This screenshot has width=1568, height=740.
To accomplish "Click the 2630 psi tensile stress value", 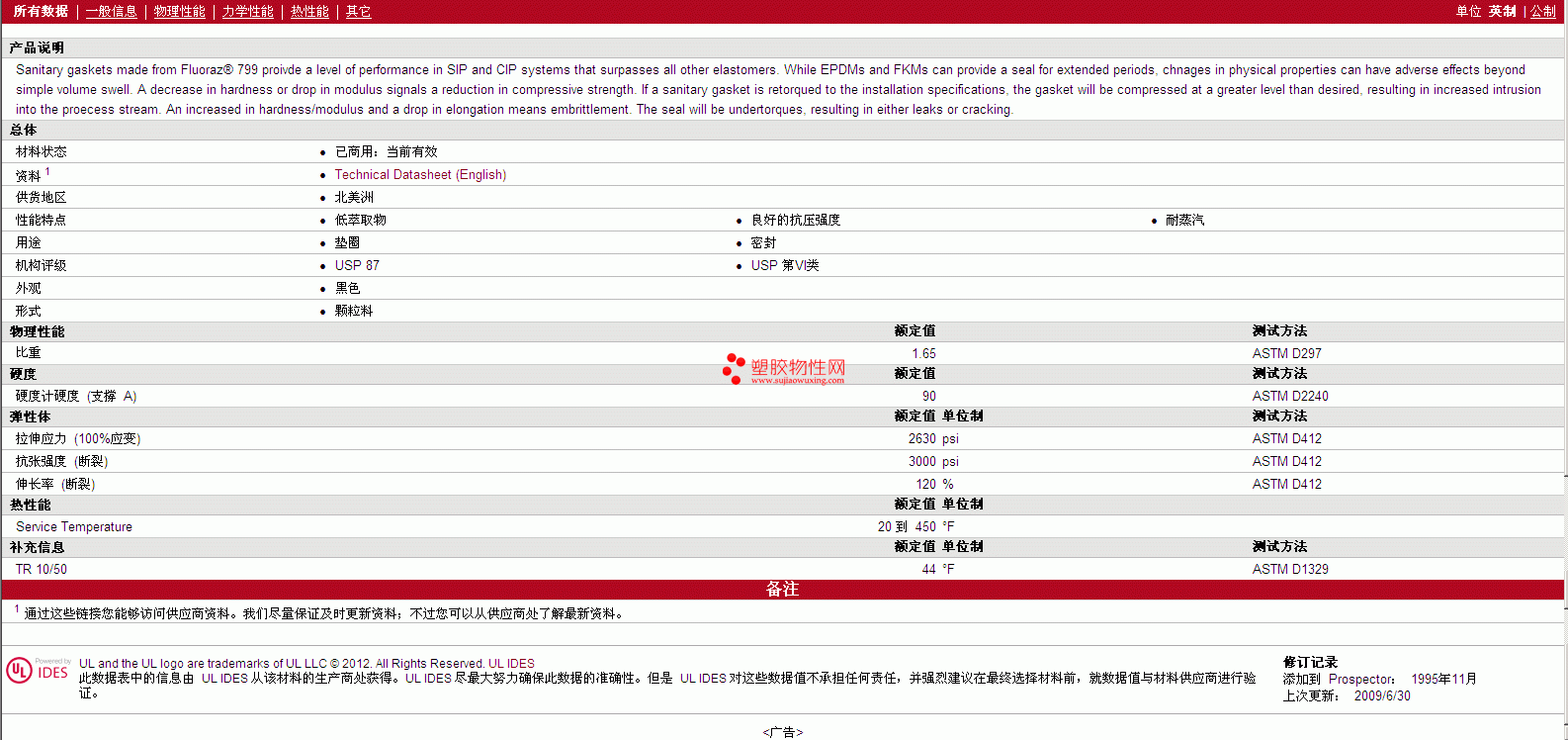I will [933, 438].
